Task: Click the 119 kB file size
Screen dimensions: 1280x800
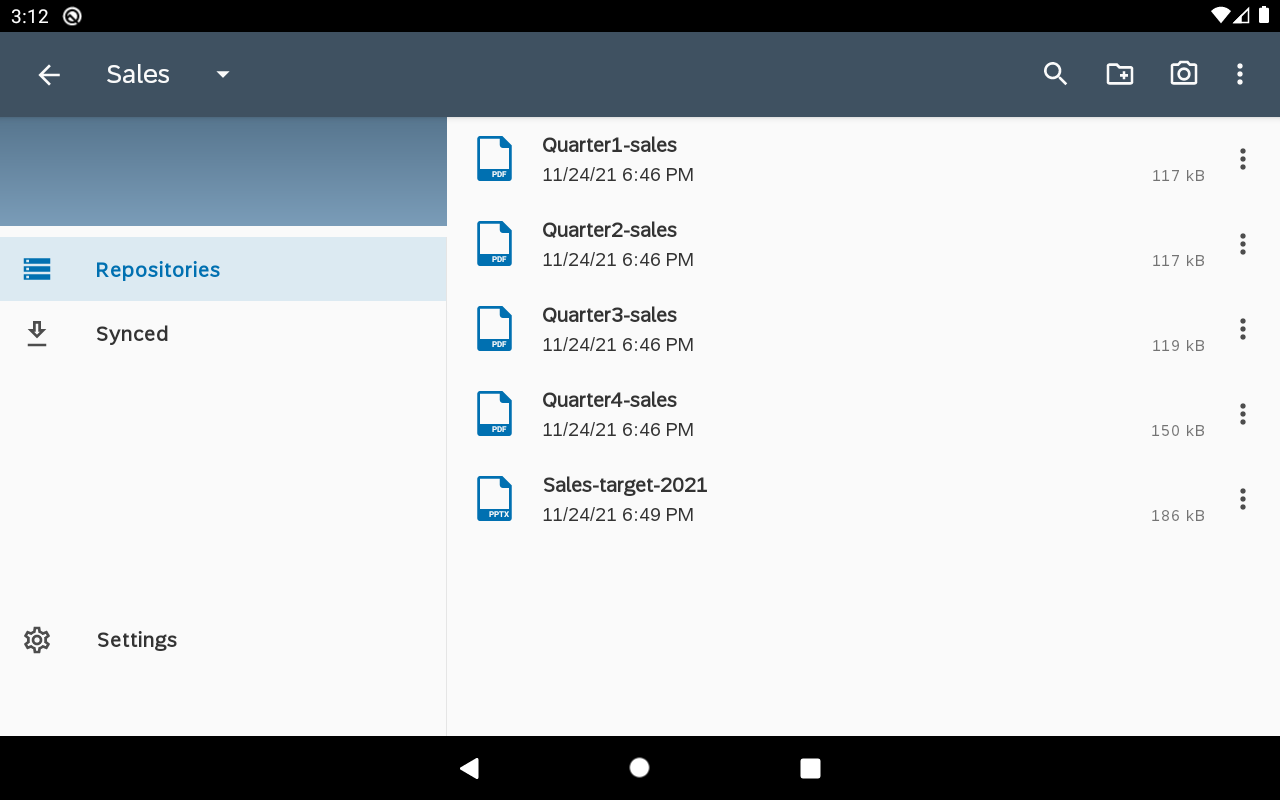Action: point(1178,346)
